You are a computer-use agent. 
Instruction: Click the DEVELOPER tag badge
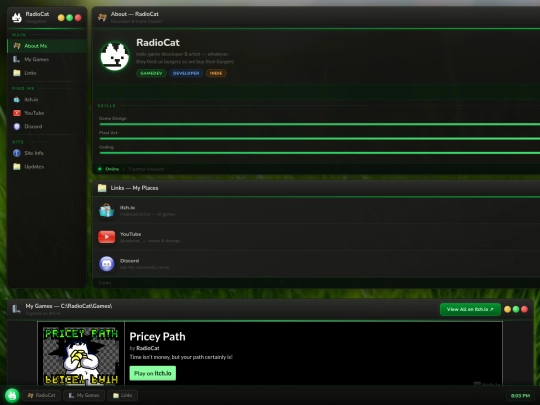click(x=186, y=73)
